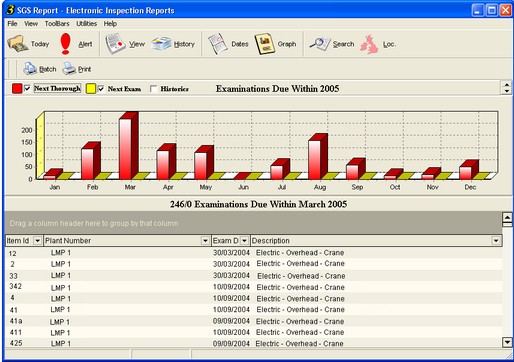This screenshot has height=362, width=514.
Task: Click the Today button label
Action: [40, 44]
